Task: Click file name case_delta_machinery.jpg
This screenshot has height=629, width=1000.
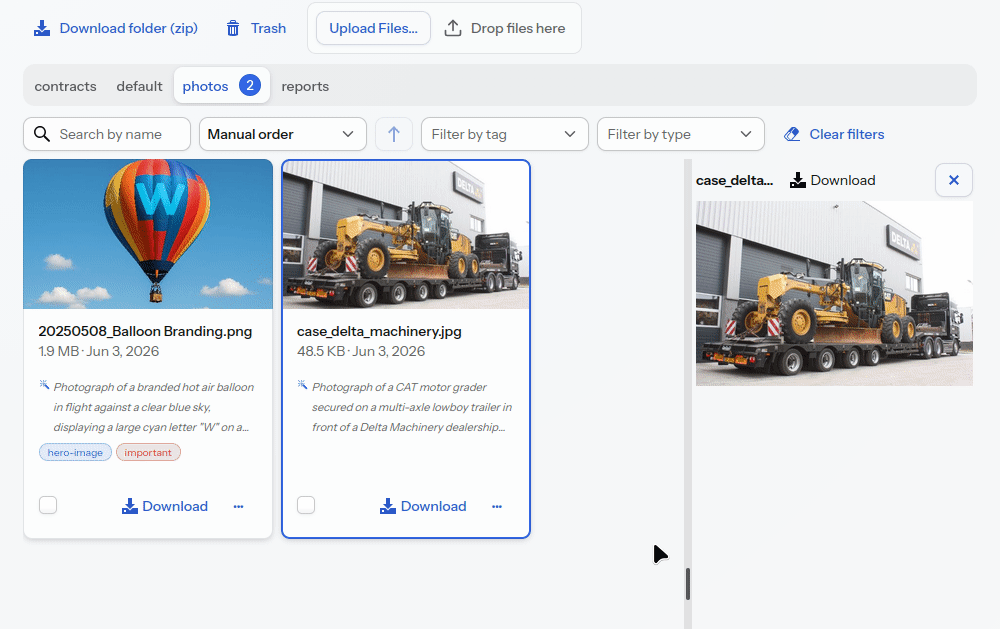Action: coord(379,331)
